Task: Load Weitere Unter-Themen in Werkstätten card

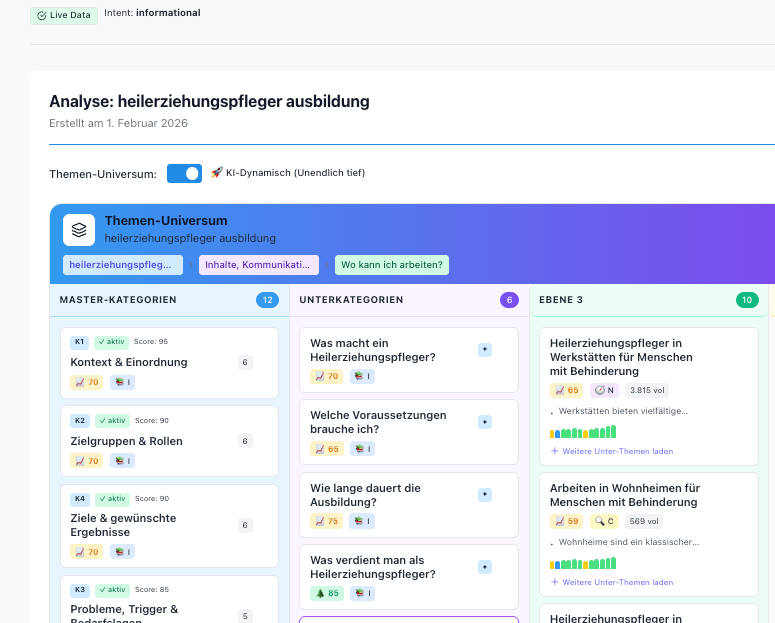Action: tap(612, 451)
